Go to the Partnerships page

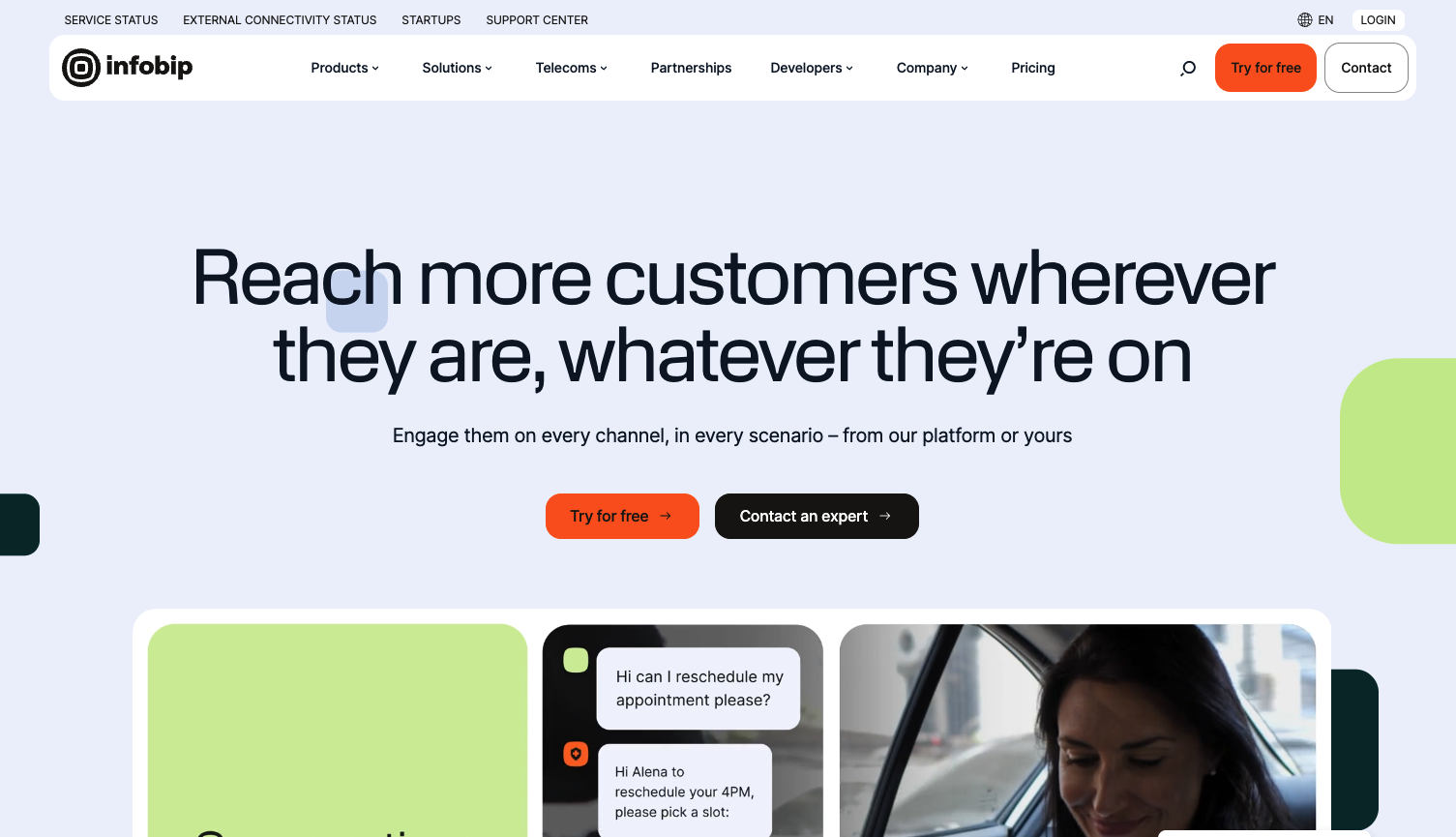pos(691,68)
